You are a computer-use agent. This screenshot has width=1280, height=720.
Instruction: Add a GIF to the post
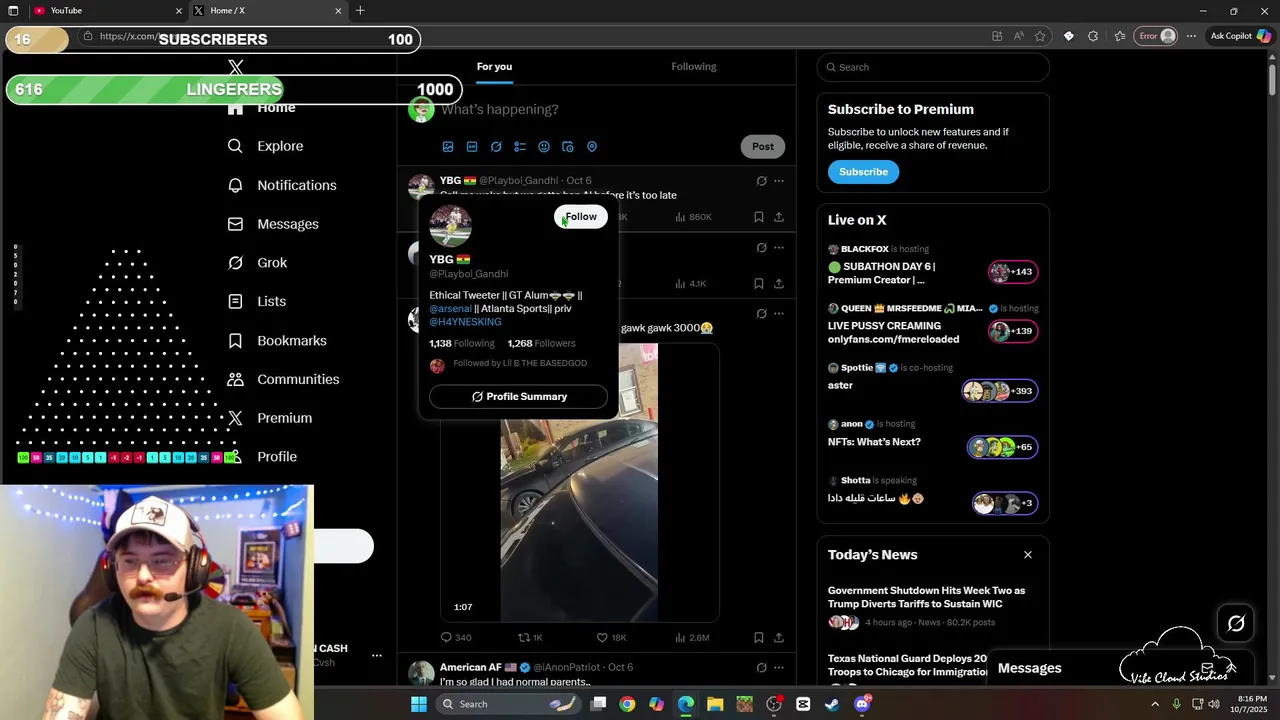tap(472, 147)
